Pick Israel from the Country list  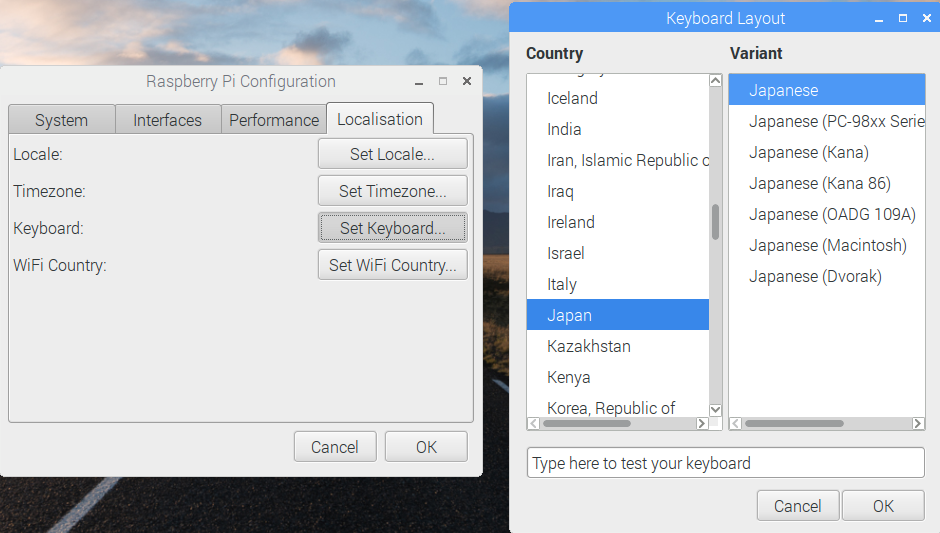click(x=617, y=254)
